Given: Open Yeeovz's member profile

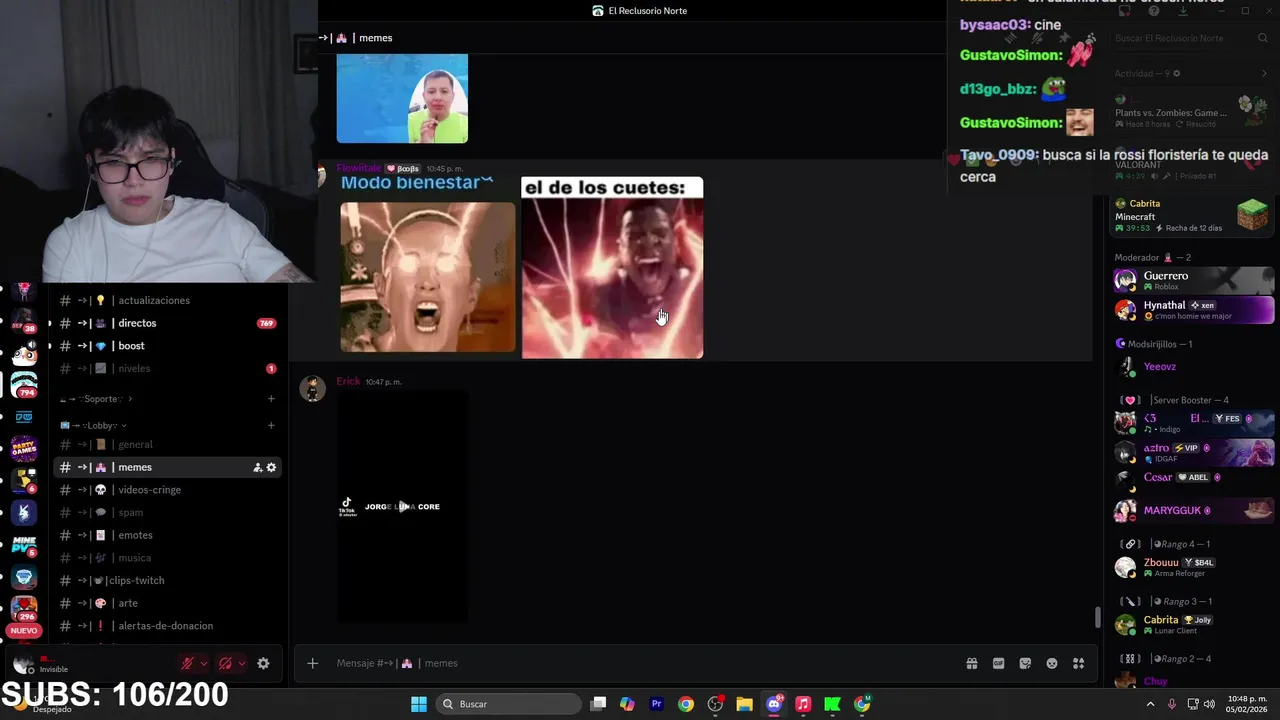Looking at the screenshot, I should 1194,367.
